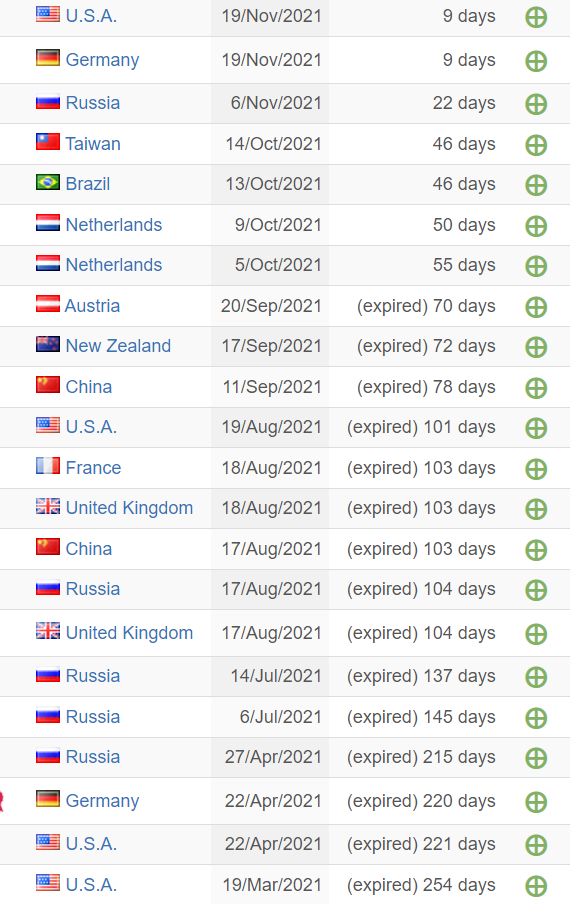Screen dimensions: 570x904
Task: Click the Austria link
Action: coord(92,306)
